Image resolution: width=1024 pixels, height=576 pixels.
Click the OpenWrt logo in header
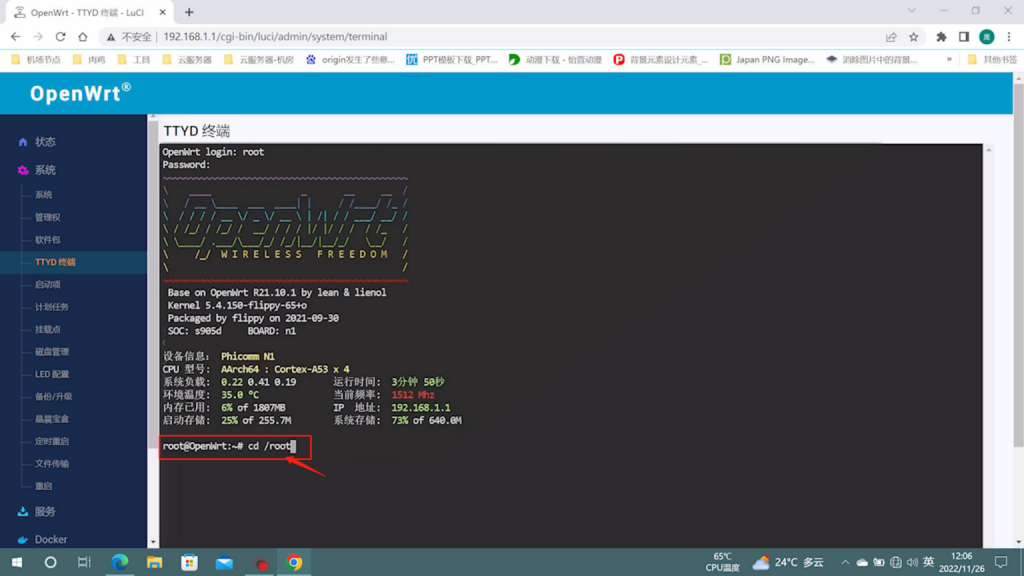pos(80,93)
